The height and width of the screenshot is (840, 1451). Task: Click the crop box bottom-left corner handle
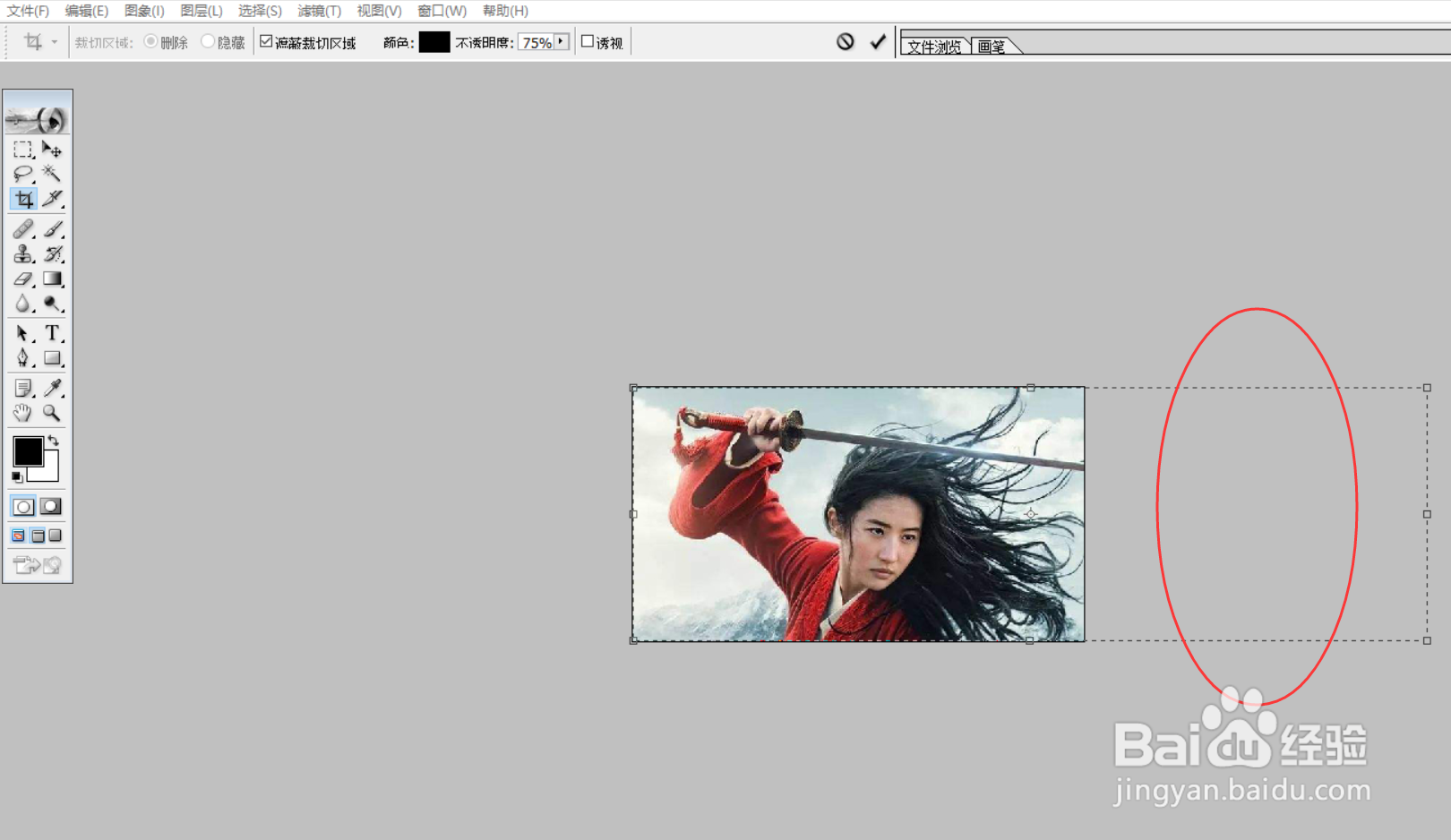pyautogui.click(x=634, y=640)
